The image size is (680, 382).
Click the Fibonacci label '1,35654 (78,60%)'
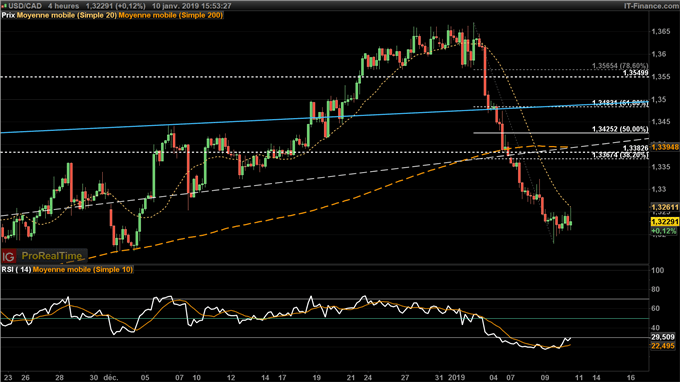point(620,66)
